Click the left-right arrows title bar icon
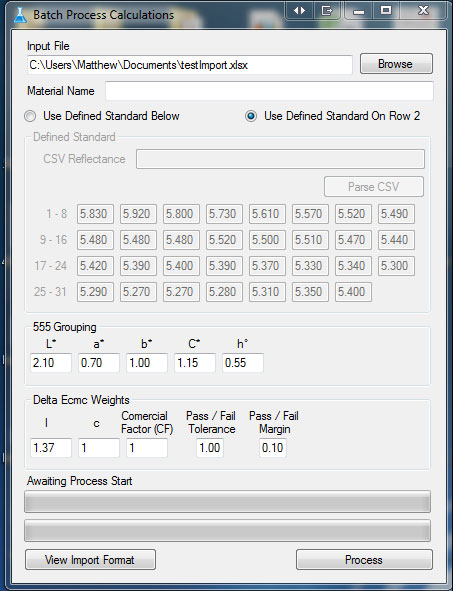This screenshot has width=453, height=591. [x=300, y=11]
